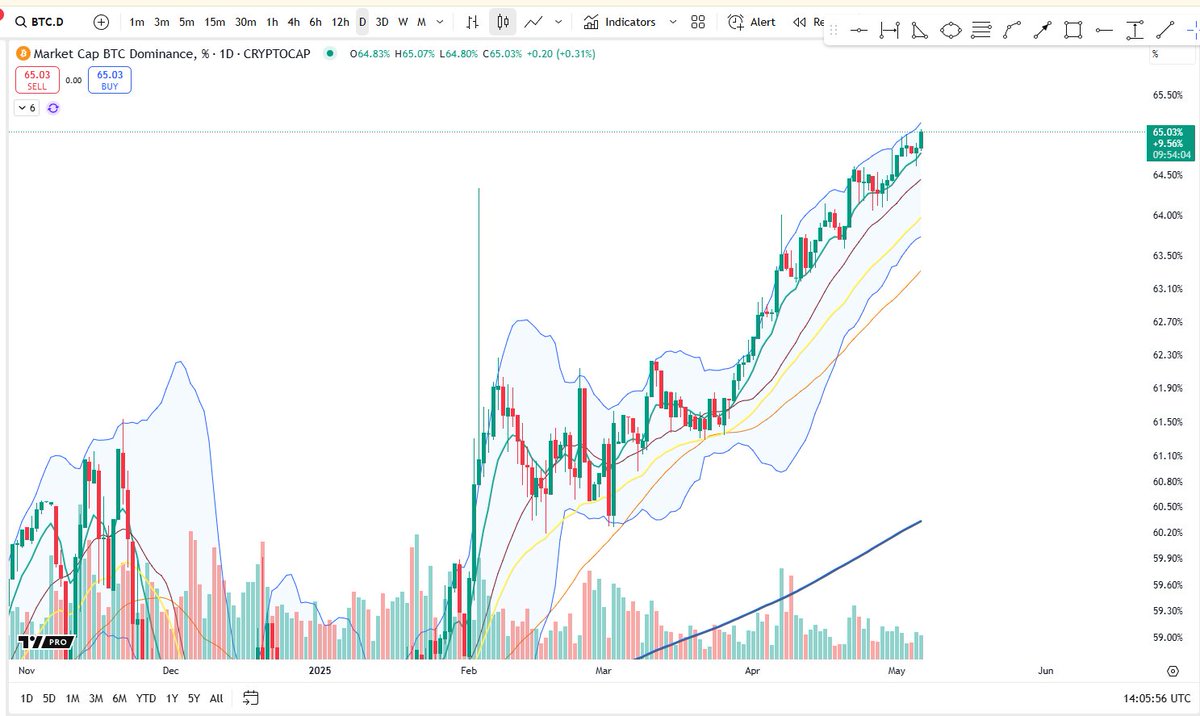
Task: Switch to the 4h timeframe
Action: [293, 21]
